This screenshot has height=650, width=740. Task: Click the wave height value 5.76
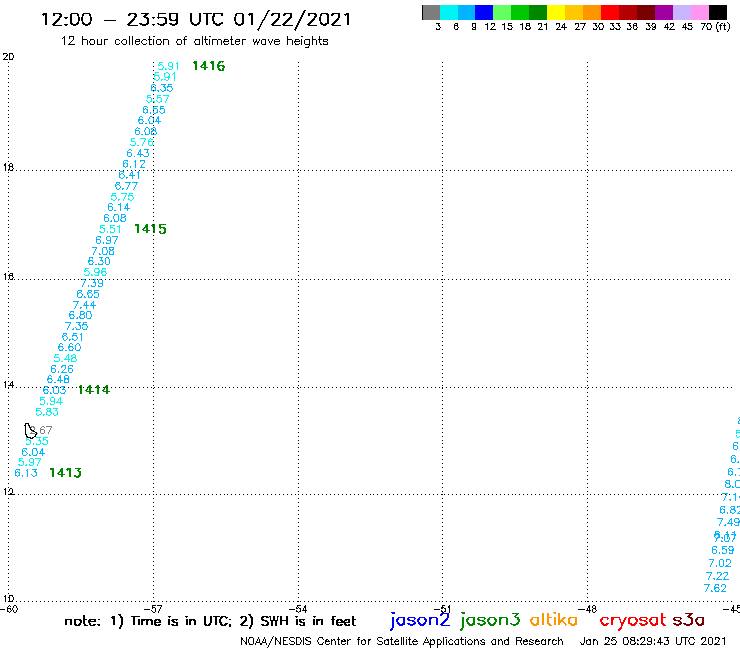click(x=142, y=143)
